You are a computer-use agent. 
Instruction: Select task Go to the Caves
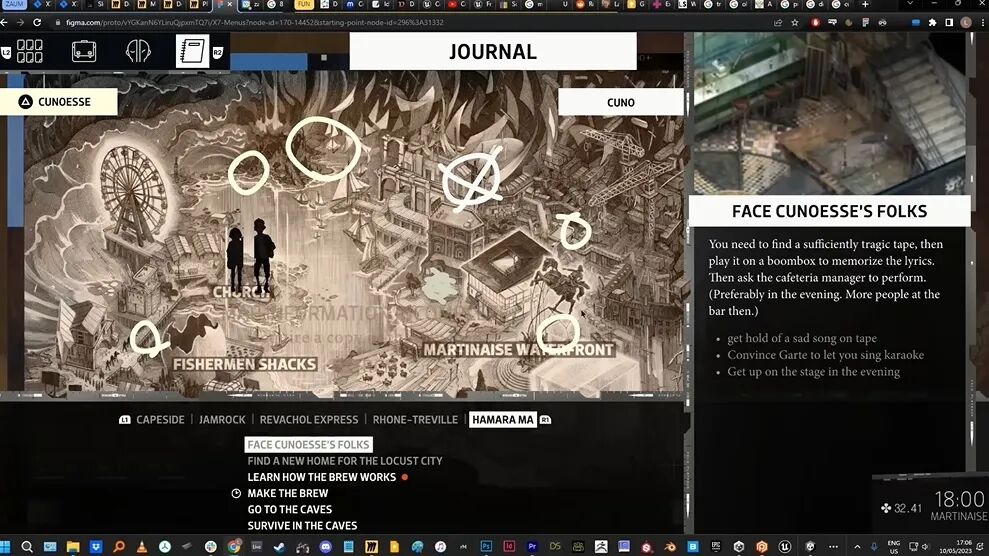pos(290,509)
